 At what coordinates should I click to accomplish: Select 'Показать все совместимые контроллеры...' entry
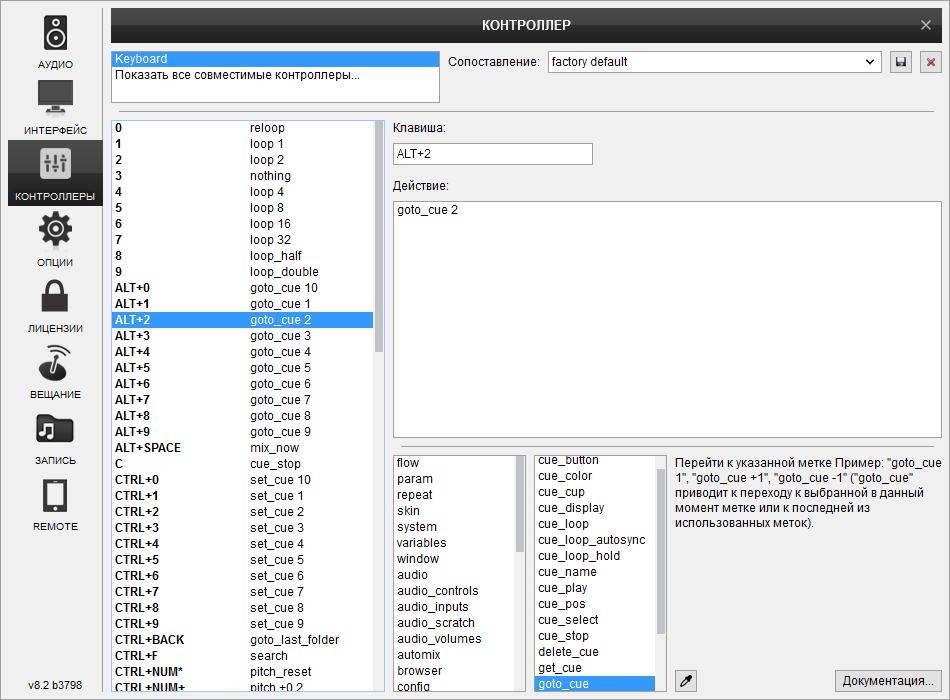point(237,75)
